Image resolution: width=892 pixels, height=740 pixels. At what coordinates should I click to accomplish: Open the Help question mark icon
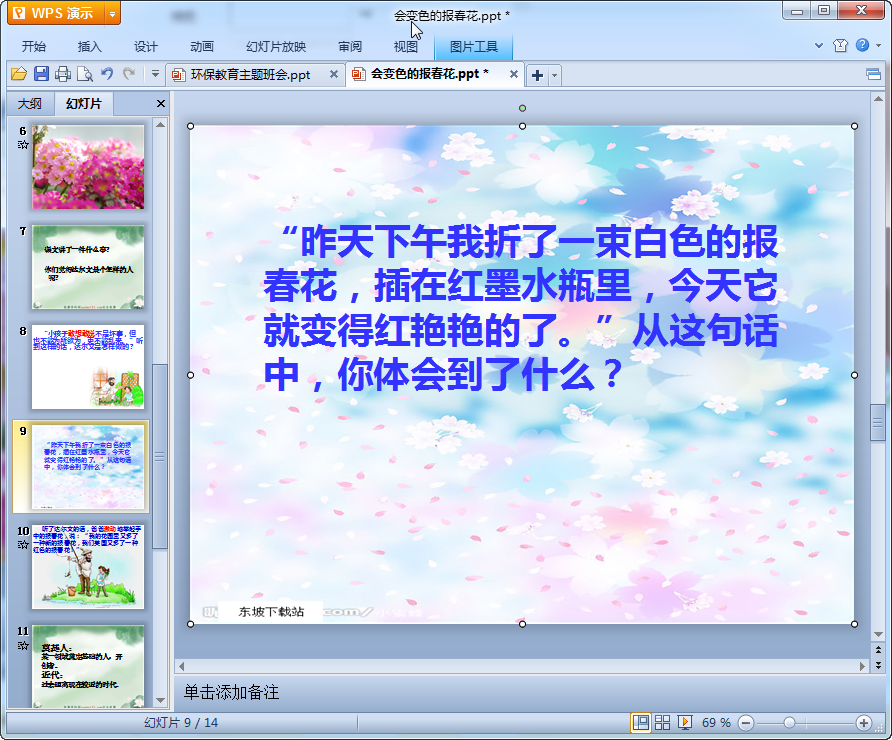(x=862, y=45)
